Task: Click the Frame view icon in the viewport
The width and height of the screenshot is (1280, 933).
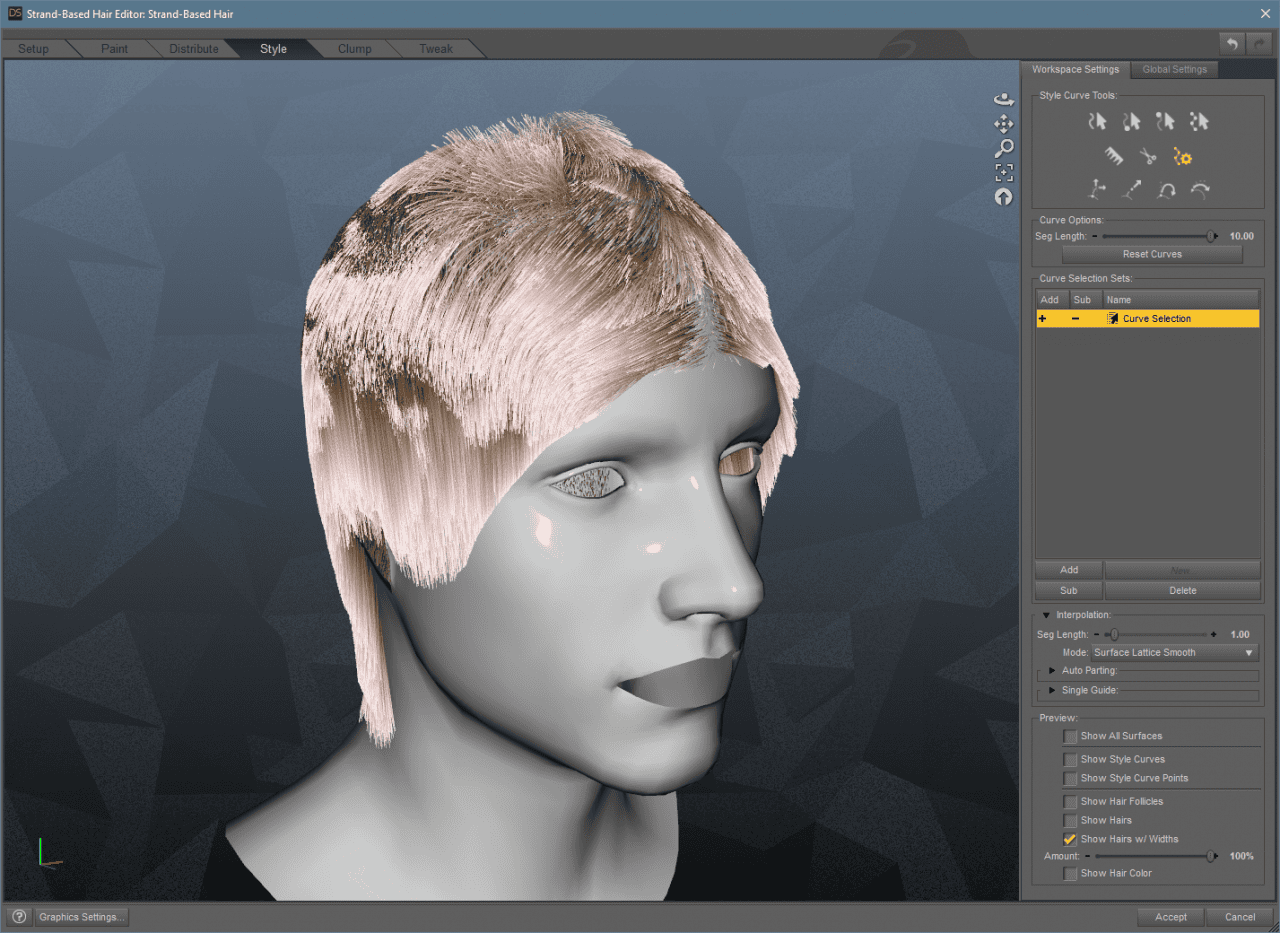Action: coord(1004,171)
